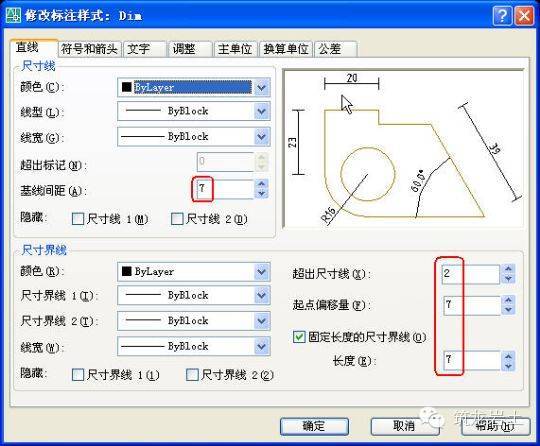This screenshot has width=540, height=446.
Task: Click the 确定 button
Action: pyautogui.click(x=314, y=426)
